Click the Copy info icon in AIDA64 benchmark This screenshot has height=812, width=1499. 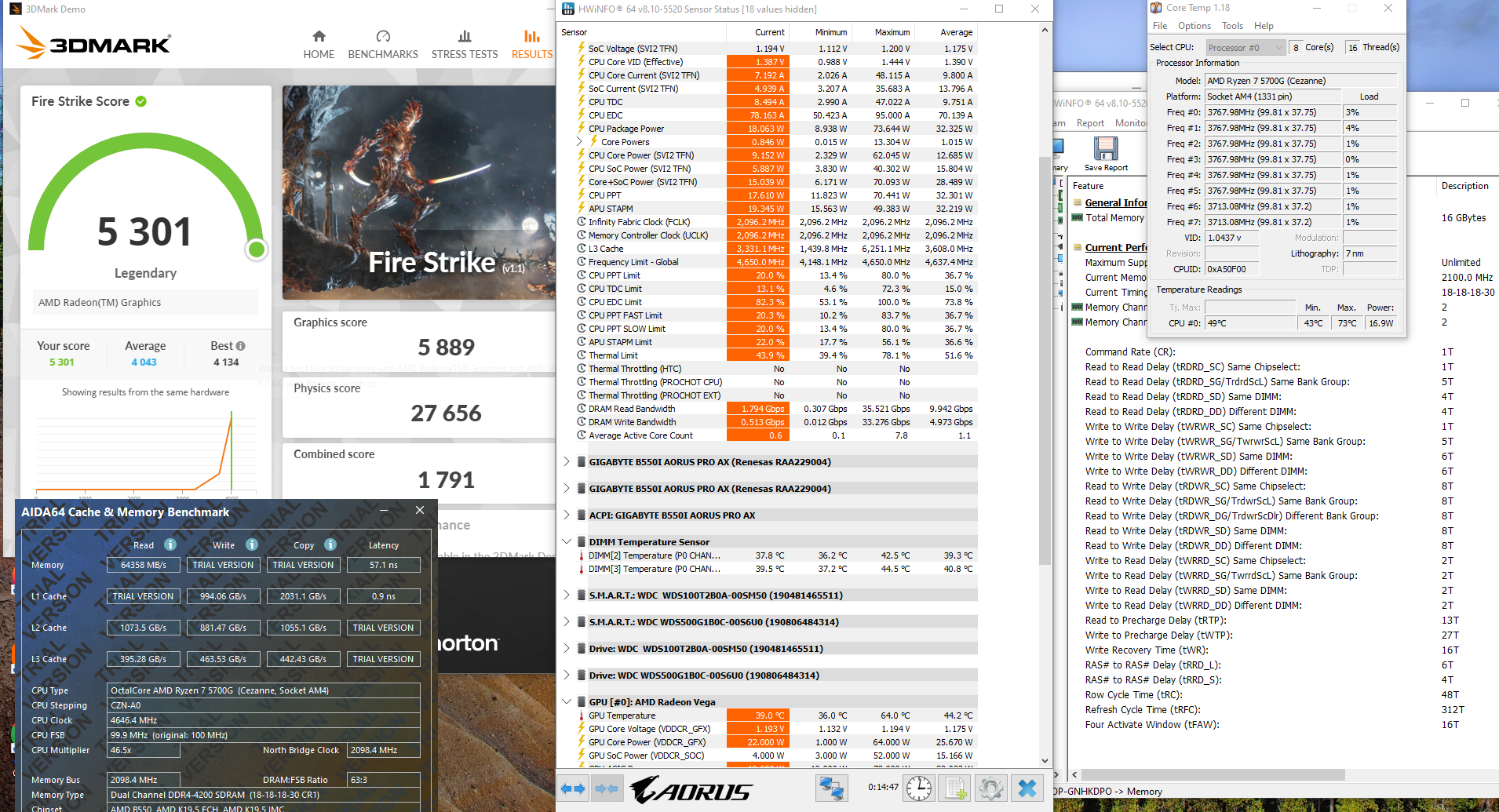tap(330, 544)
